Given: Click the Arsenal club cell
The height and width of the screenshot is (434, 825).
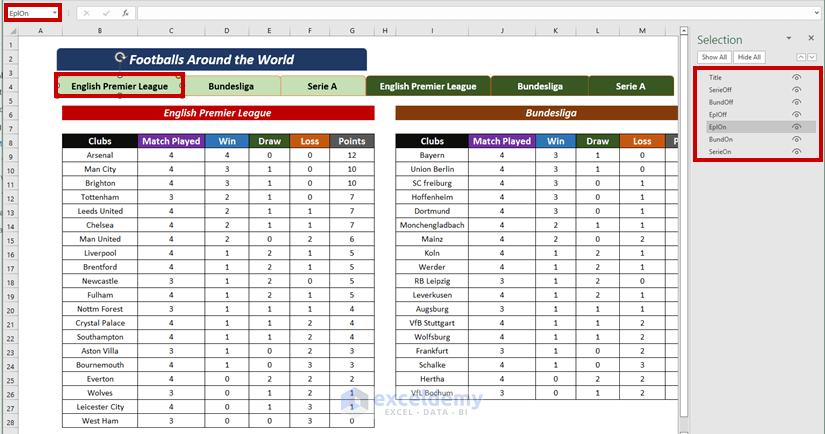Looking at the screenshot, I should [x=100, y=155].
